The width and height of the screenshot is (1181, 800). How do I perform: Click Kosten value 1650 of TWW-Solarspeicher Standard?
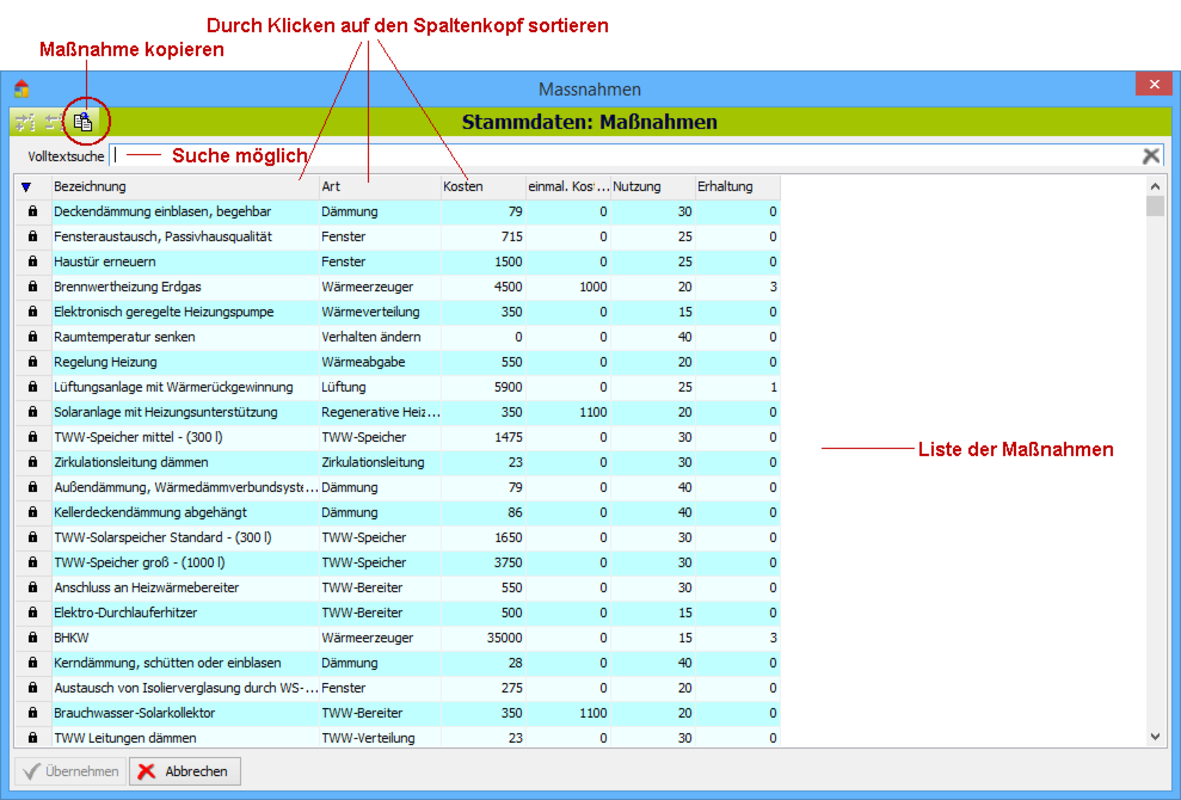pos(508,537)
